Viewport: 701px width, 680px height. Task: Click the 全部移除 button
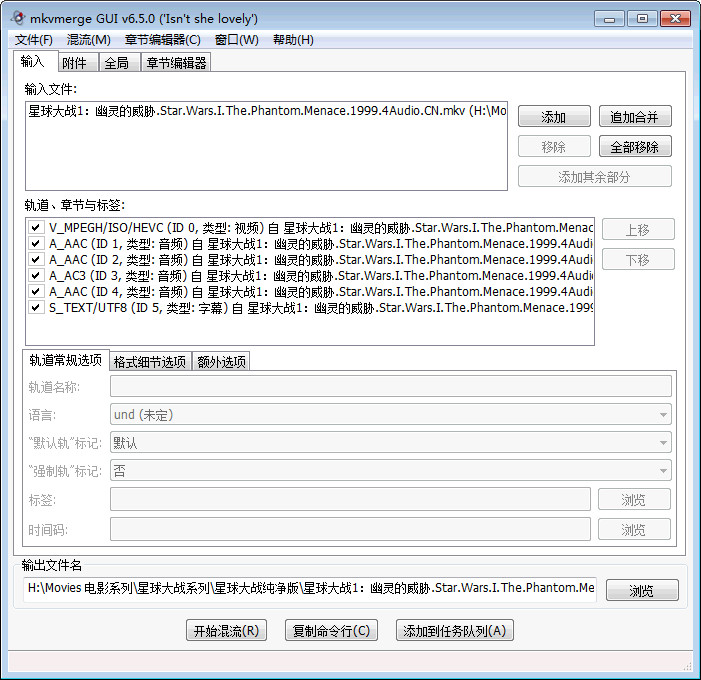[635, 147]
